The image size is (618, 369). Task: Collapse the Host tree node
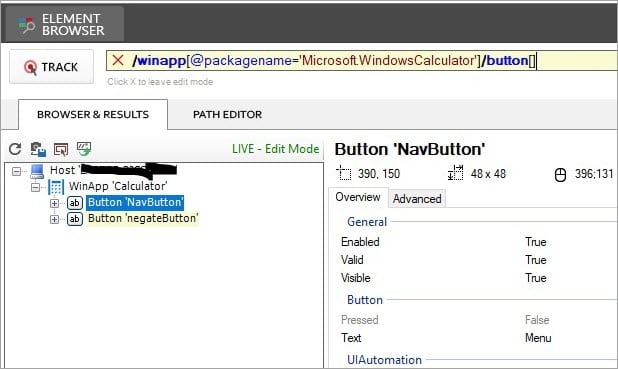coord(17,171)
